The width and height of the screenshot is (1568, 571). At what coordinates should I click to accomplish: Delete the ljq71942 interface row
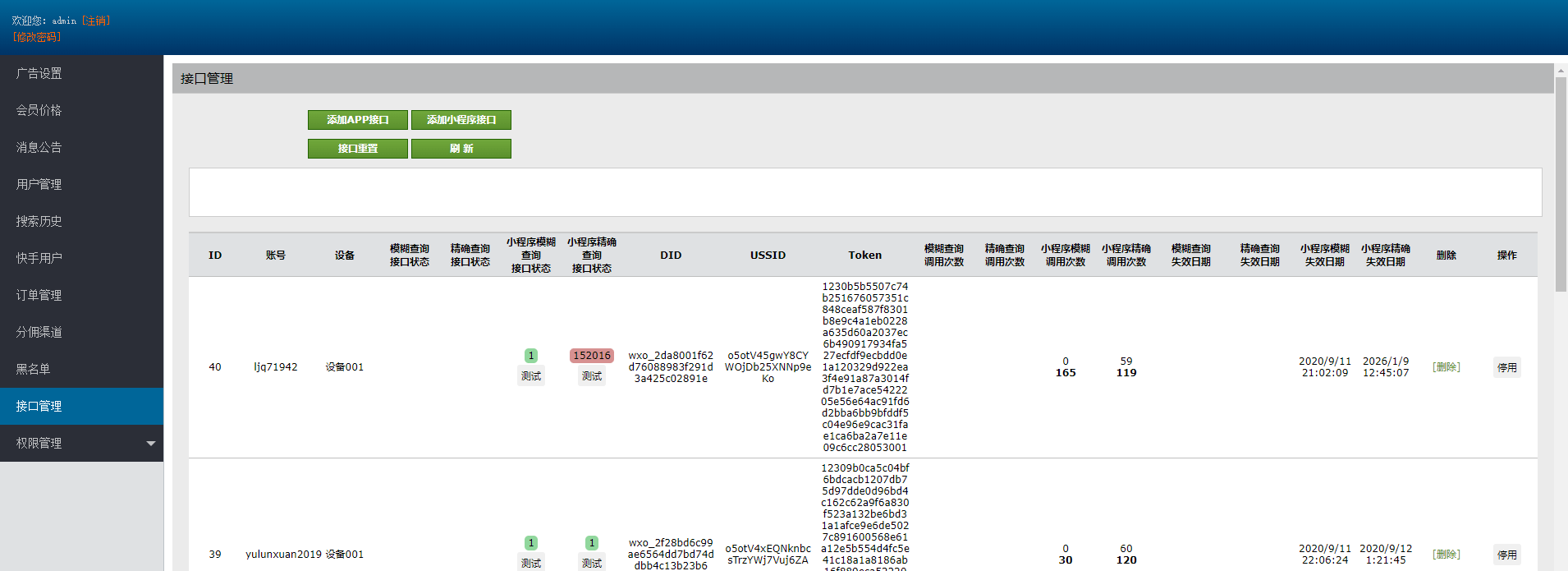[x=1446, y=367]
